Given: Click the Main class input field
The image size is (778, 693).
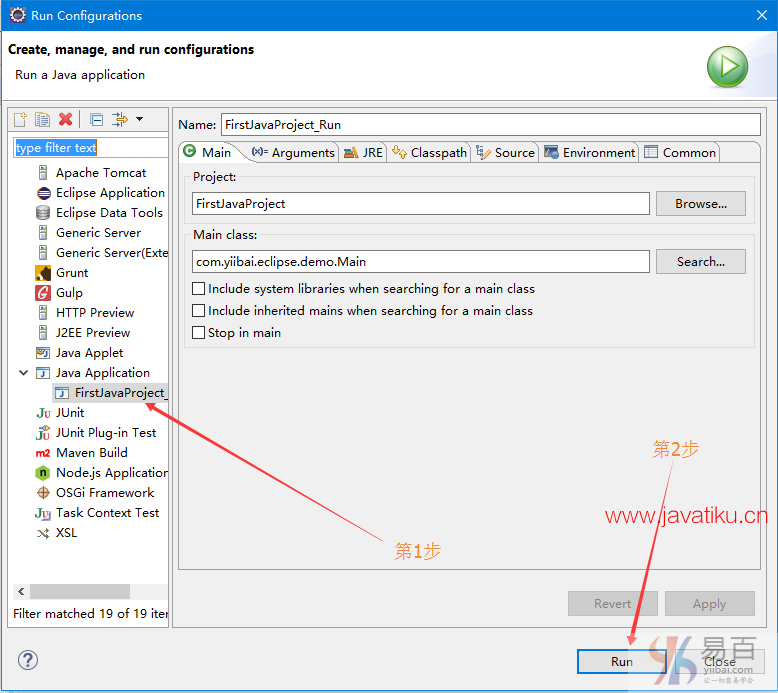Looking at the screenshot, I should 421,262.
